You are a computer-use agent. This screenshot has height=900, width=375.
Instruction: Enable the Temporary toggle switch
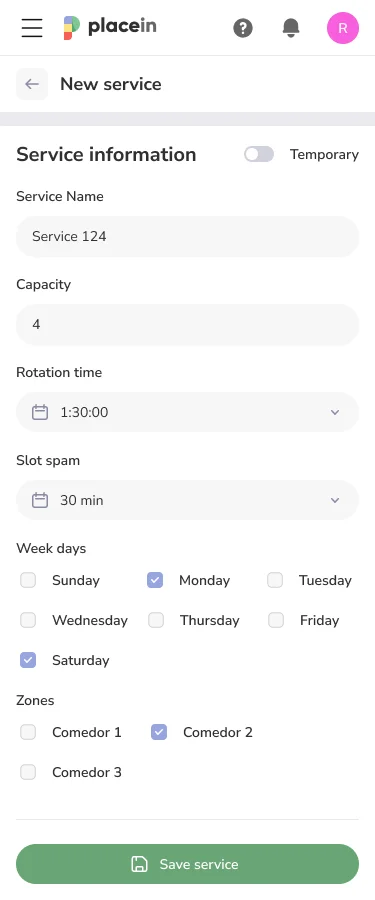259,154
